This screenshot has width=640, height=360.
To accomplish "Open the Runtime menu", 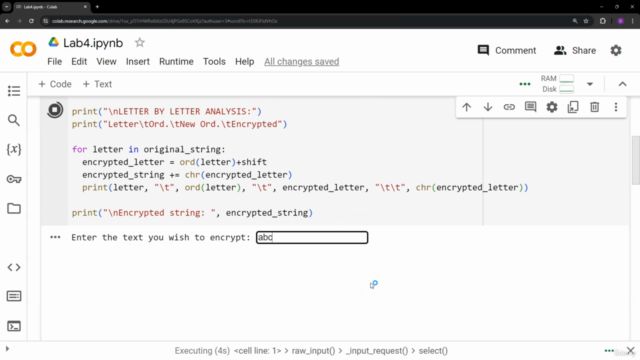I will click(176, 62).
